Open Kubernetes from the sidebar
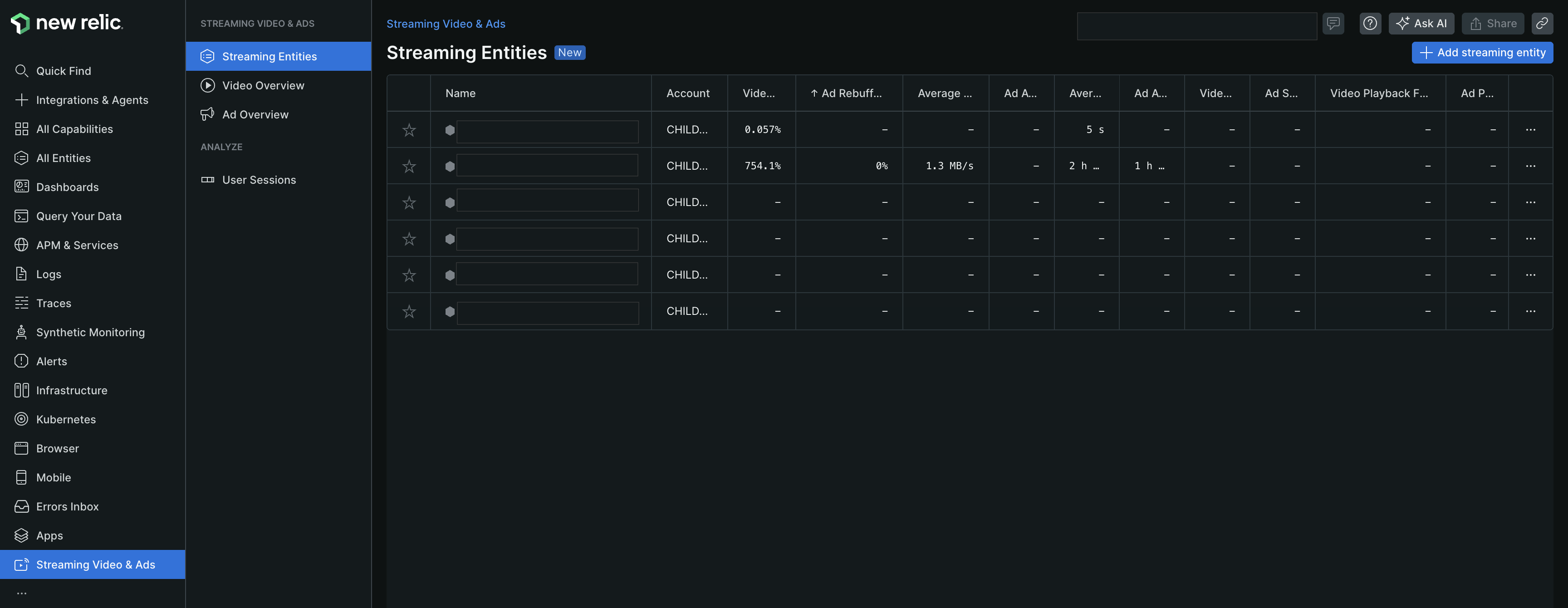This screenshot has width=1568, height=608. click(x=66, y=419)
